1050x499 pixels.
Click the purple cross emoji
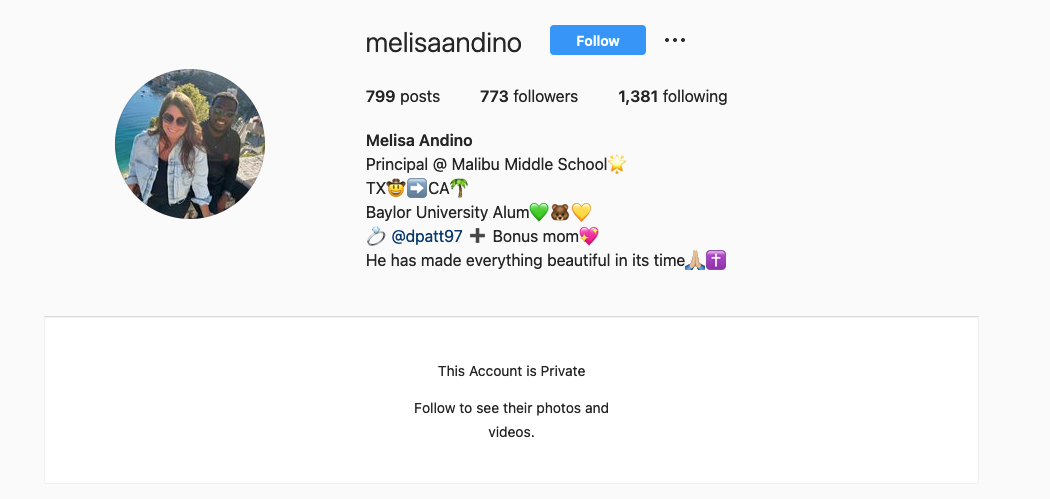tap(717, 261)
